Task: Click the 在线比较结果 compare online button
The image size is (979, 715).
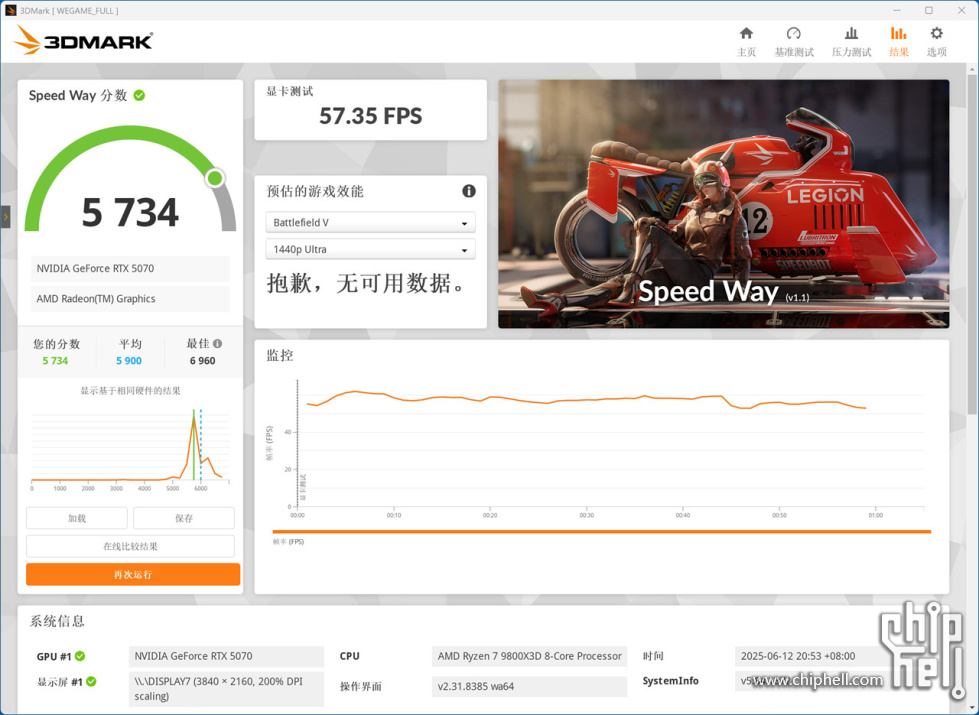Action: (x=130, y=546)
